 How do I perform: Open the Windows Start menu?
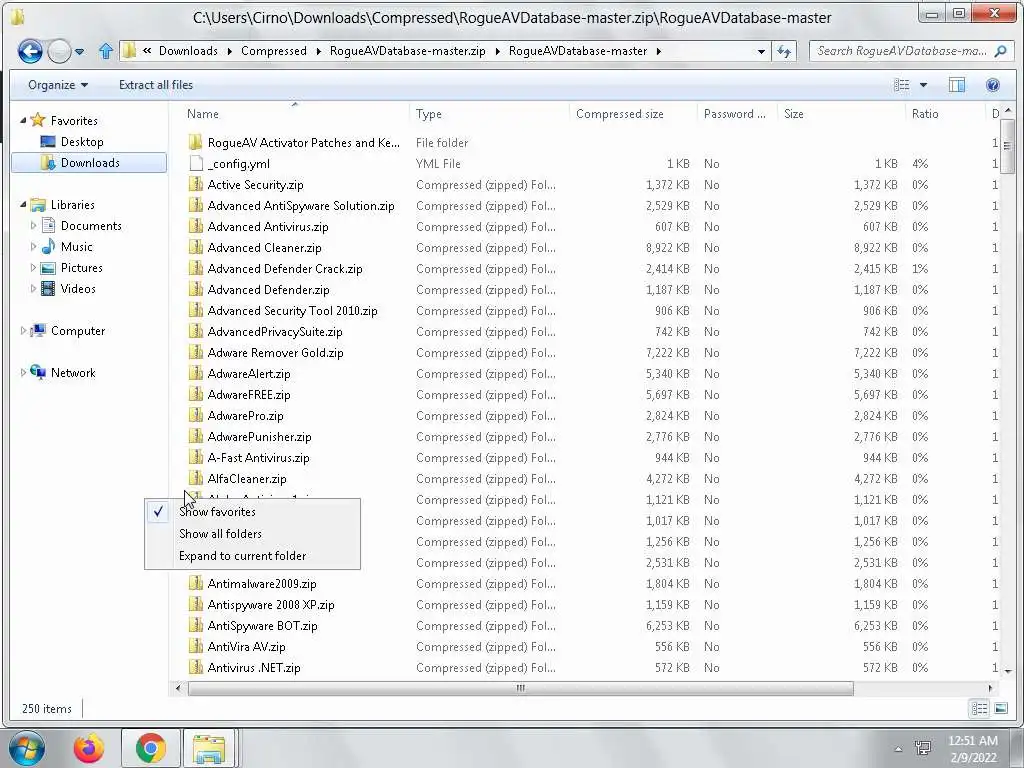point(27,748)
